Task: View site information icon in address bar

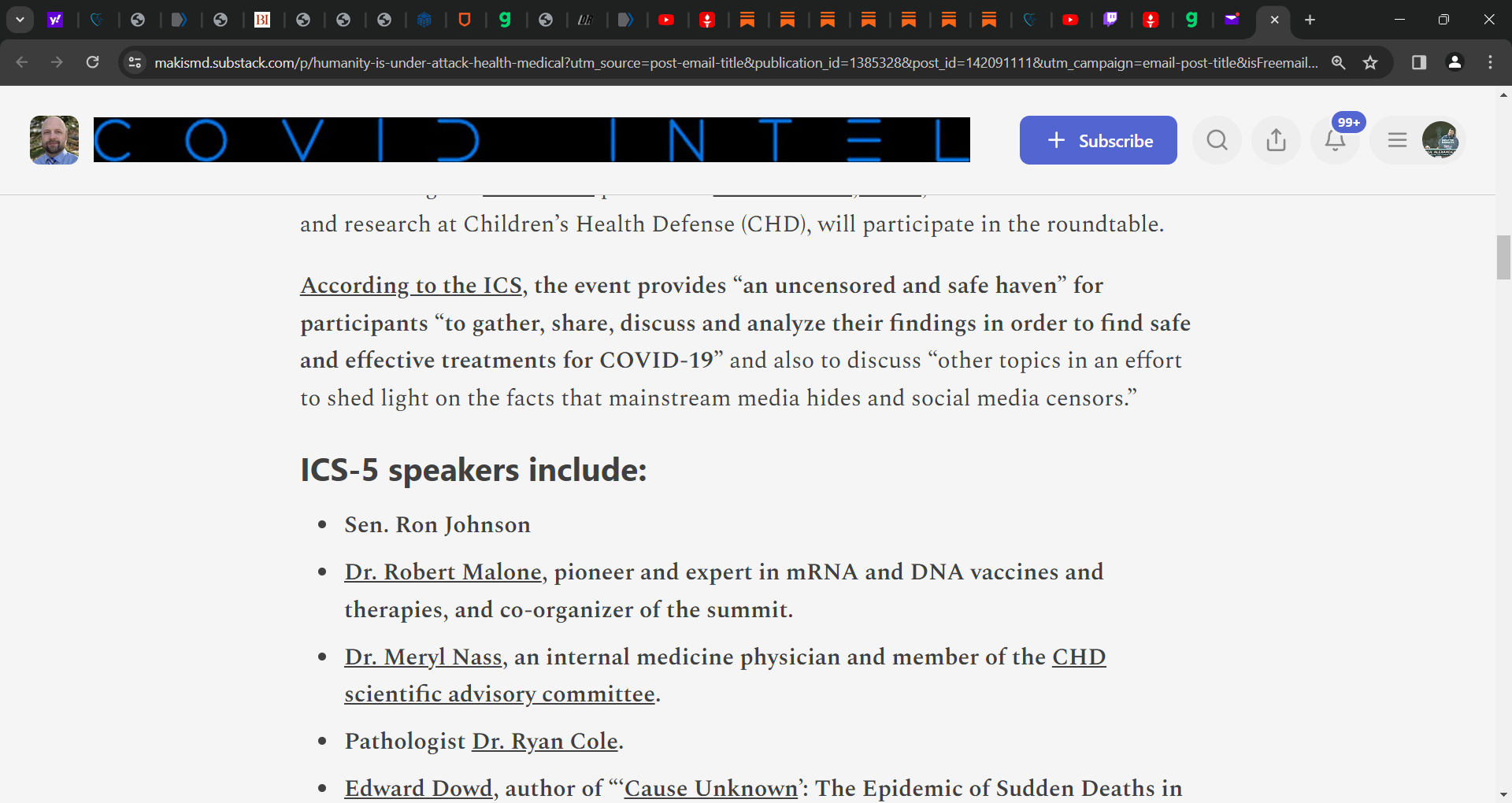Action: point(135,62)
